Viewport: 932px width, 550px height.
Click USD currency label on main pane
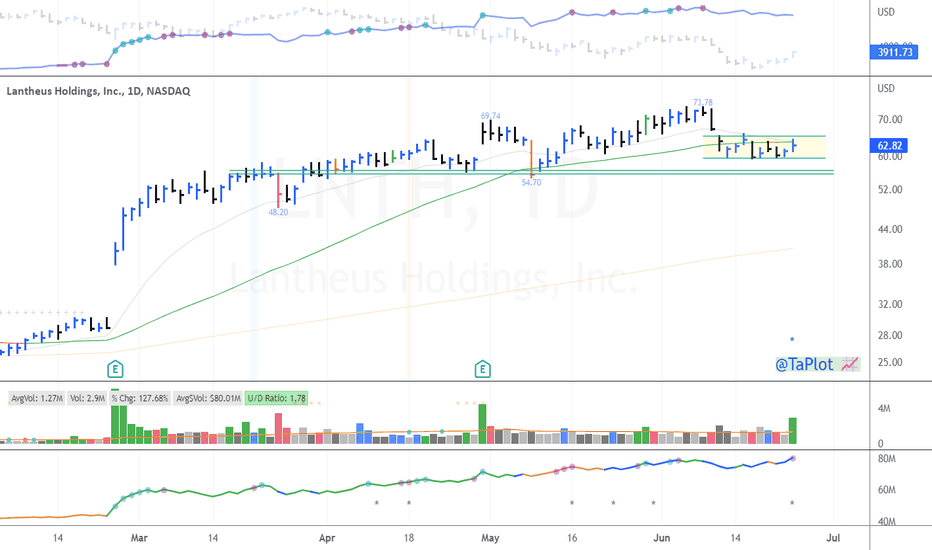tap(886, 88)
